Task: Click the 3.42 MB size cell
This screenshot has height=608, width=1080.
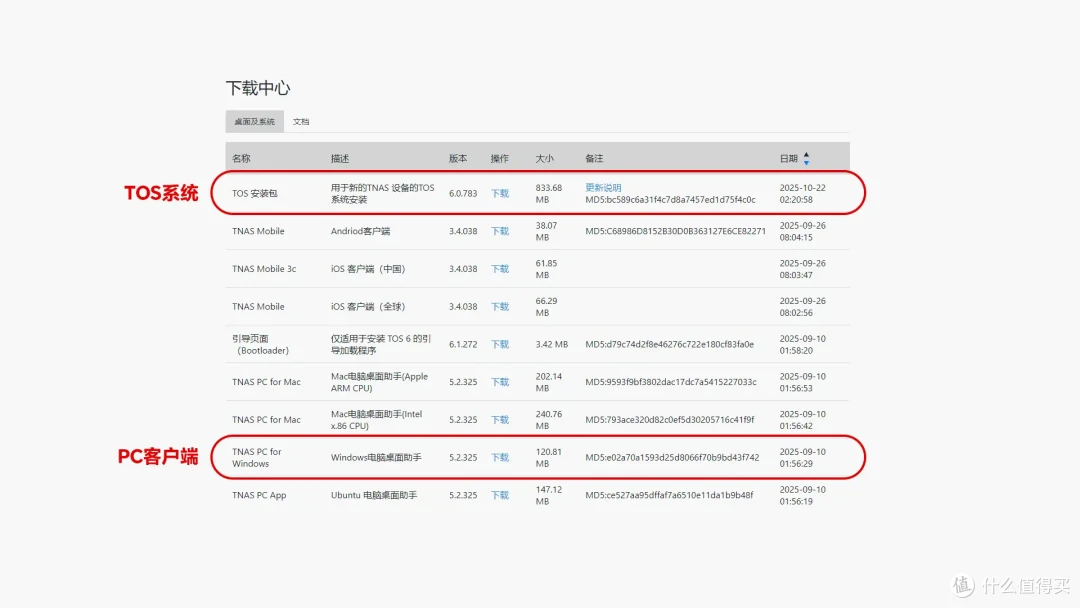Action: point(552,344)
